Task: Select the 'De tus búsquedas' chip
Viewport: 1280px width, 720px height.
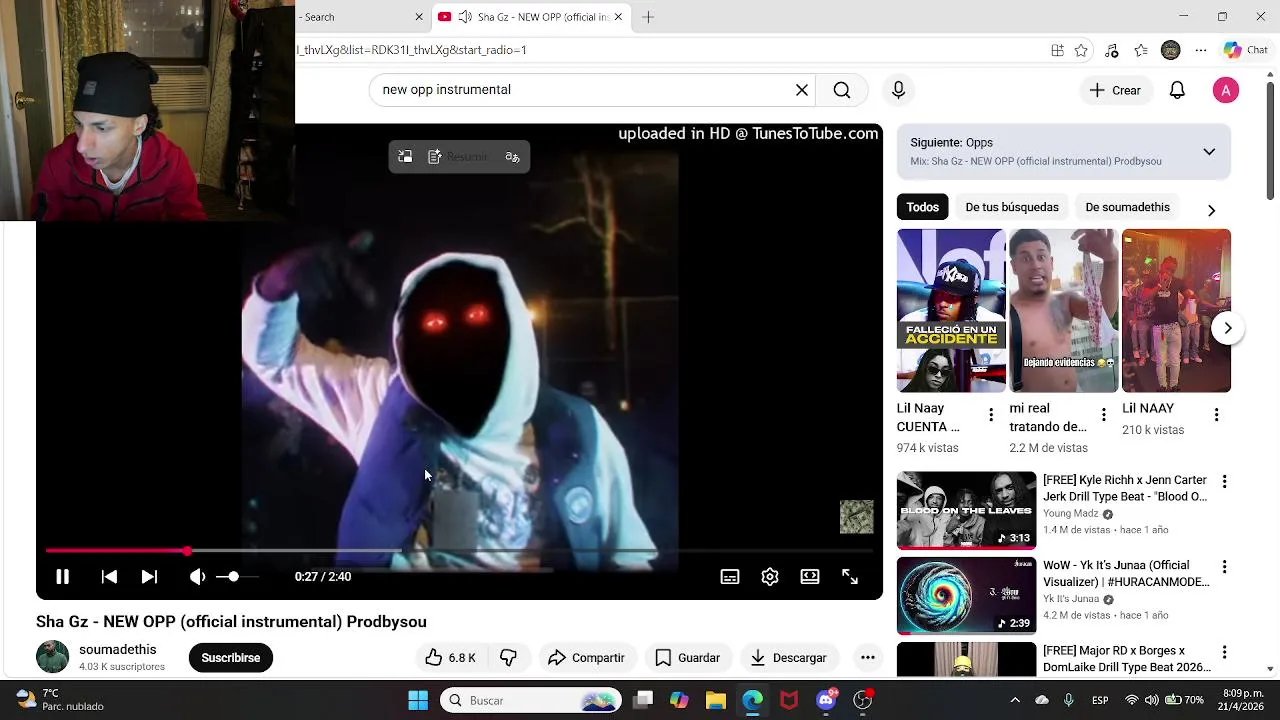Action: point(1012,207)
